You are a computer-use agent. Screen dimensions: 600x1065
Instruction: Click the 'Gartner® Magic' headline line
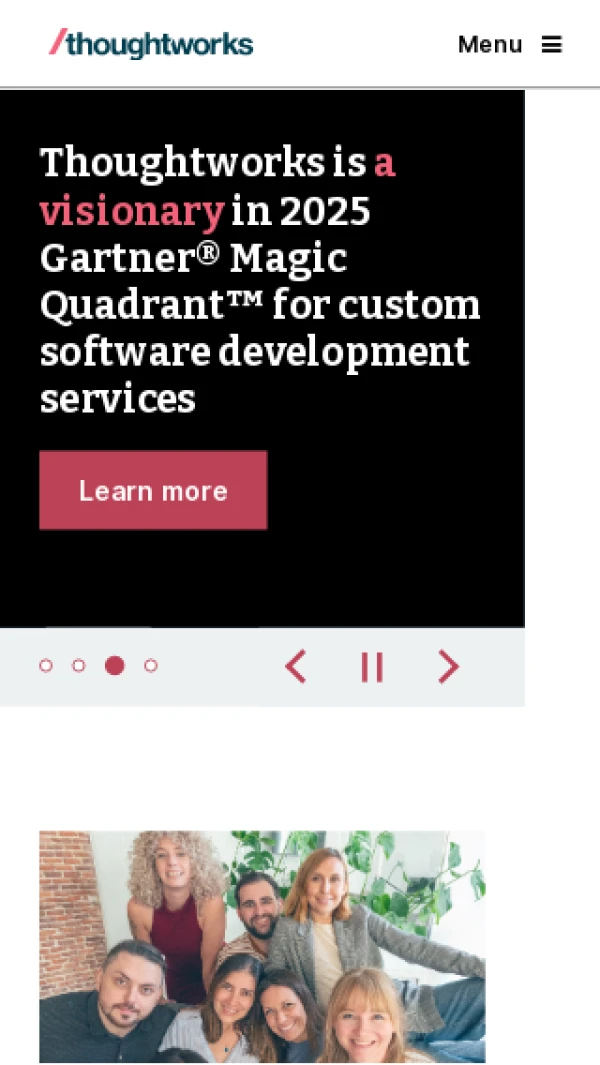point(194,258)
